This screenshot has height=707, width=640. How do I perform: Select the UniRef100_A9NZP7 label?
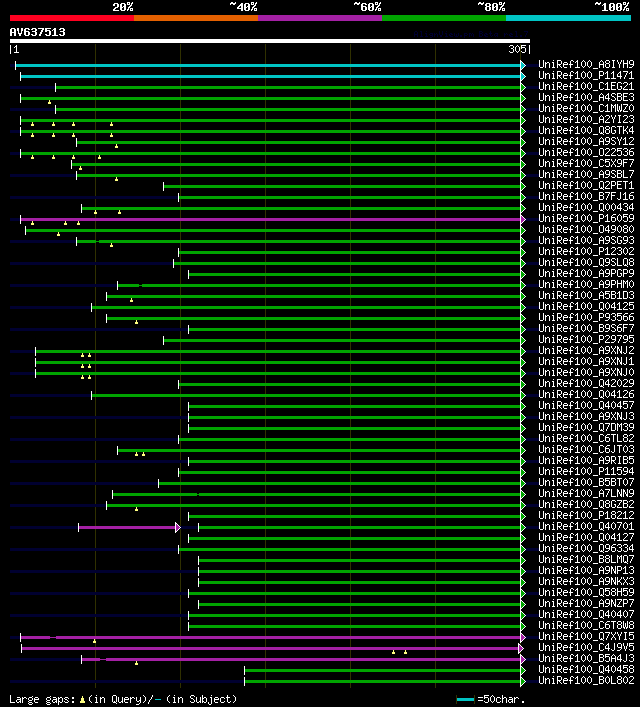point(586,603)
